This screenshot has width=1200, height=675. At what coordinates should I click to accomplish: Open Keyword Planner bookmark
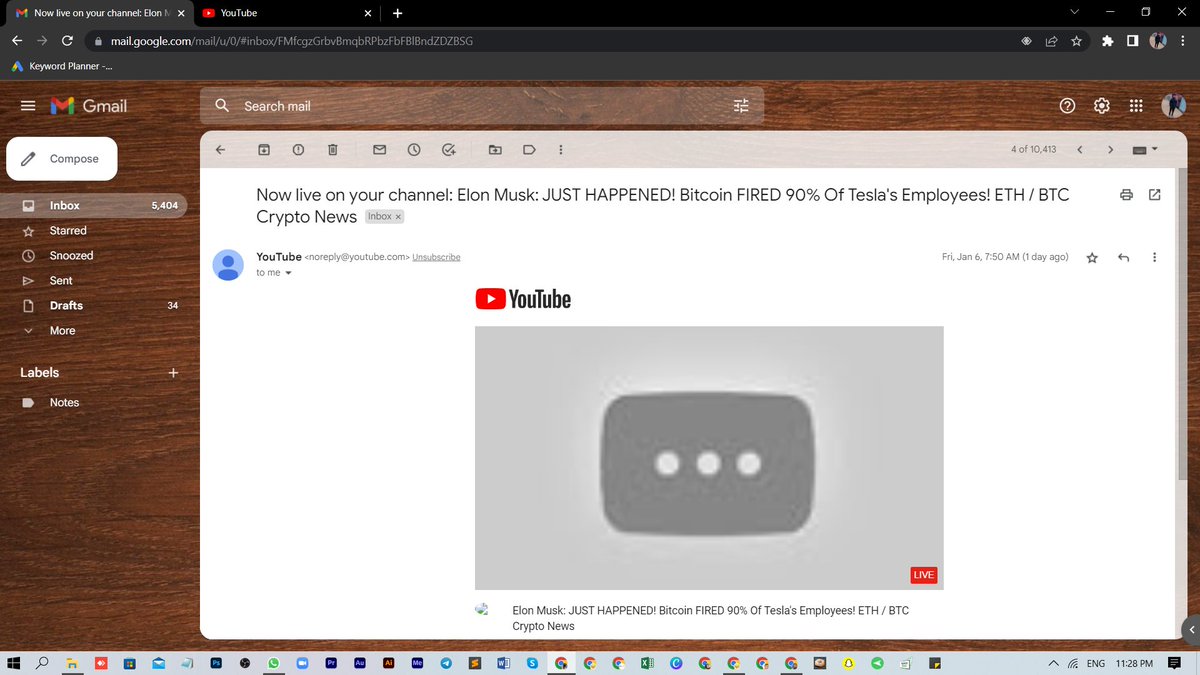[62, 67]
